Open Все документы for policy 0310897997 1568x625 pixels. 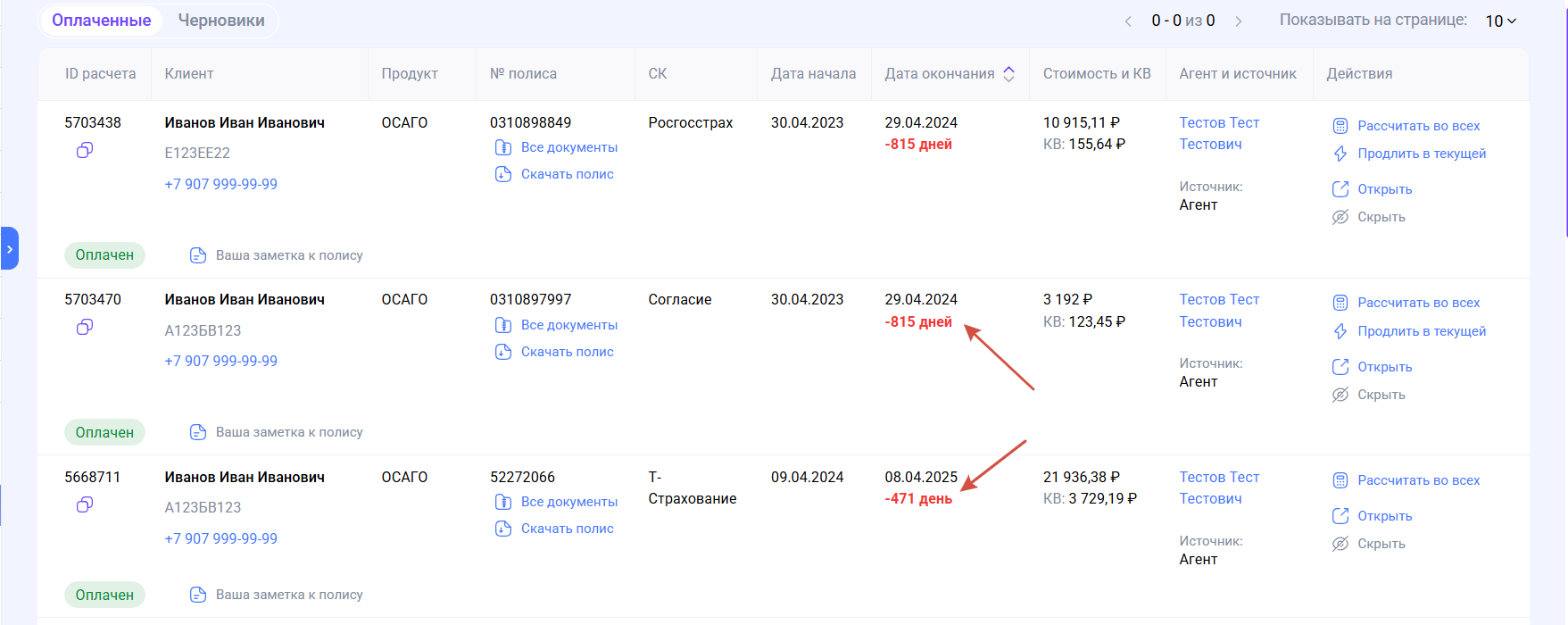[568, 325]
